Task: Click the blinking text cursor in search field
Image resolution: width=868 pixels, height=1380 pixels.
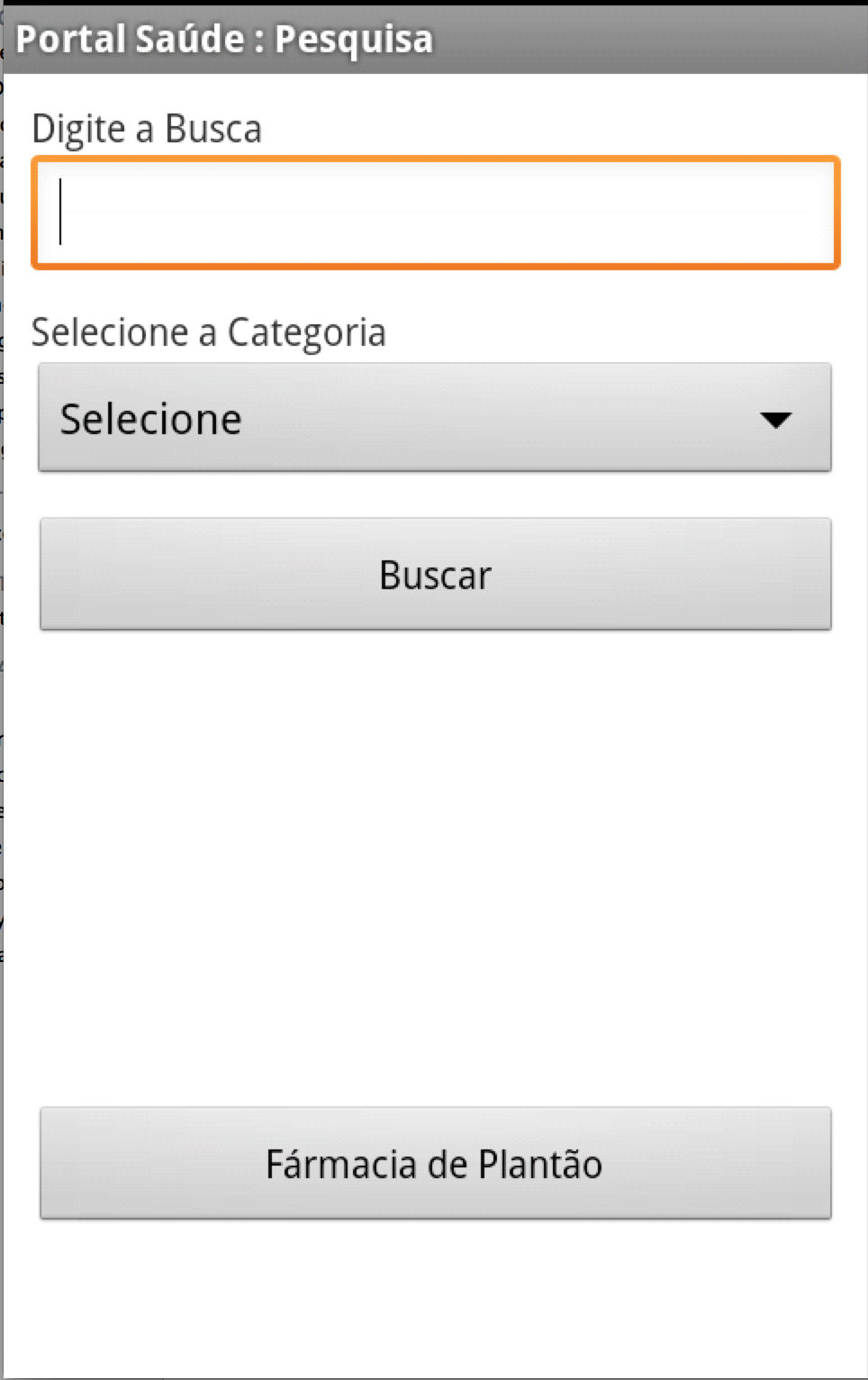Action: click(60, 212)
